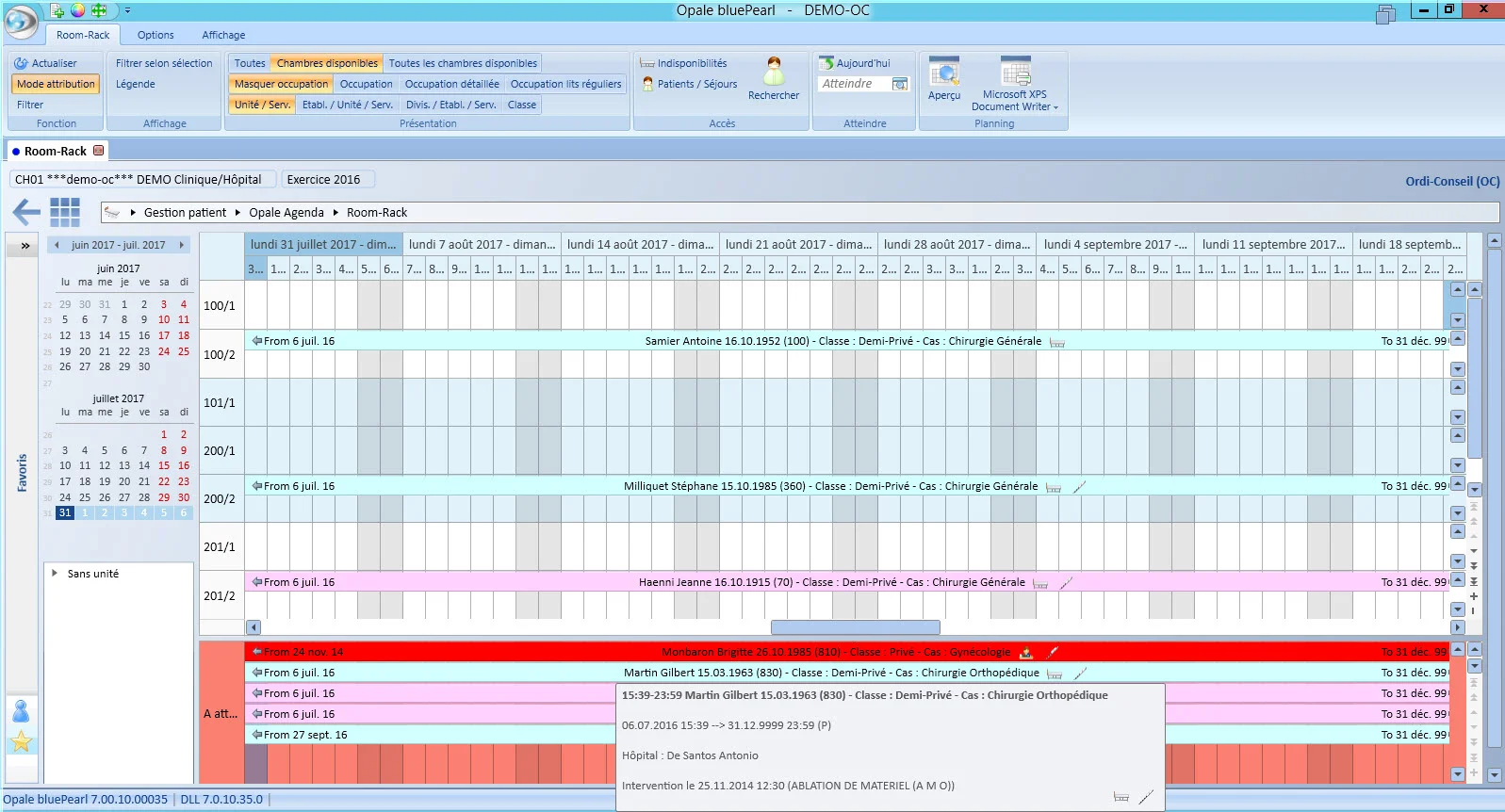Viewport: 1505px width, 812px height.
Task: Click scalpel icon on Martin Gilbert row
Action: tap(1081, 674)
